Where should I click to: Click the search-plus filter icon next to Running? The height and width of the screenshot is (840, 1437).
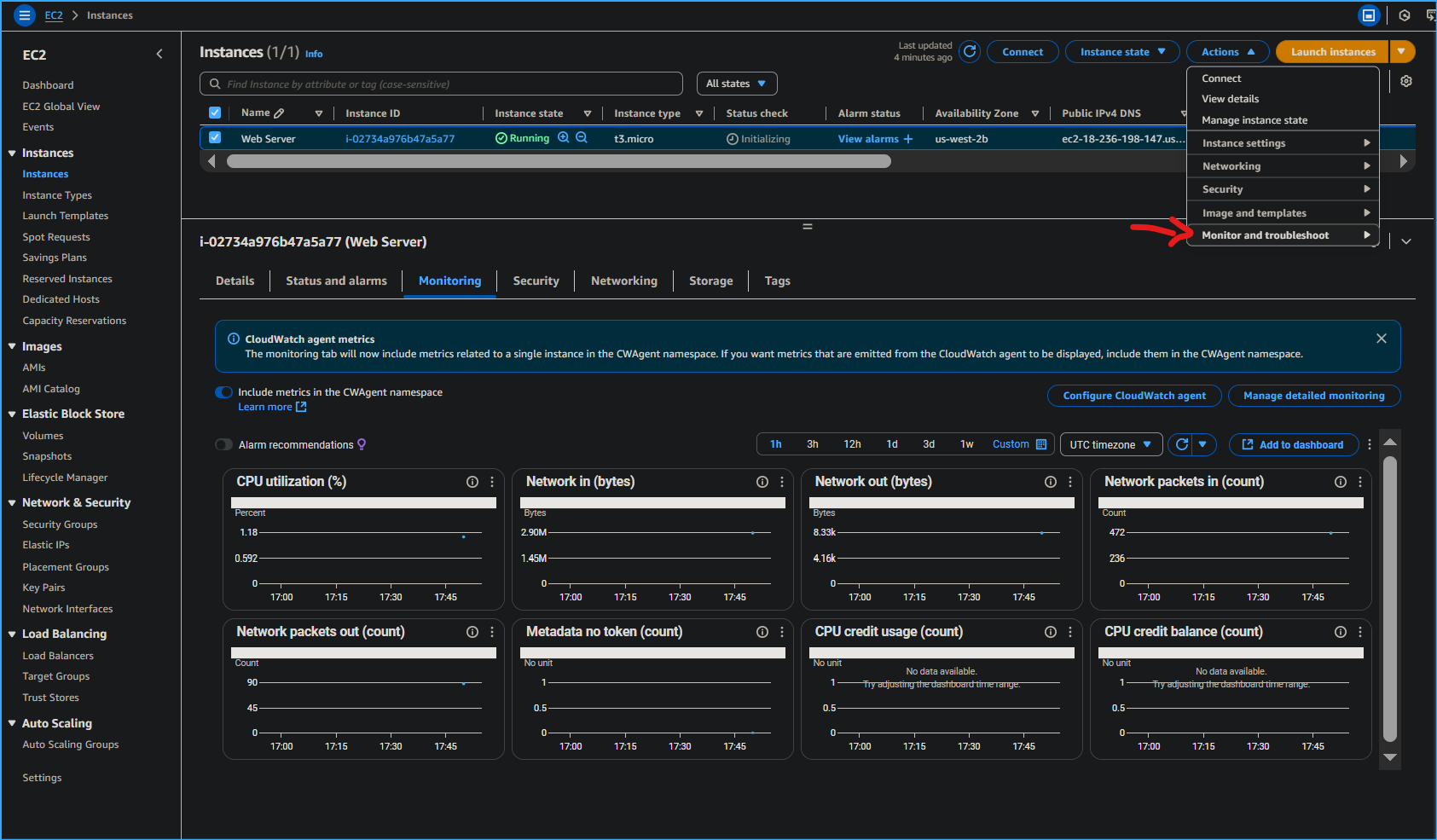coord(564,137)
